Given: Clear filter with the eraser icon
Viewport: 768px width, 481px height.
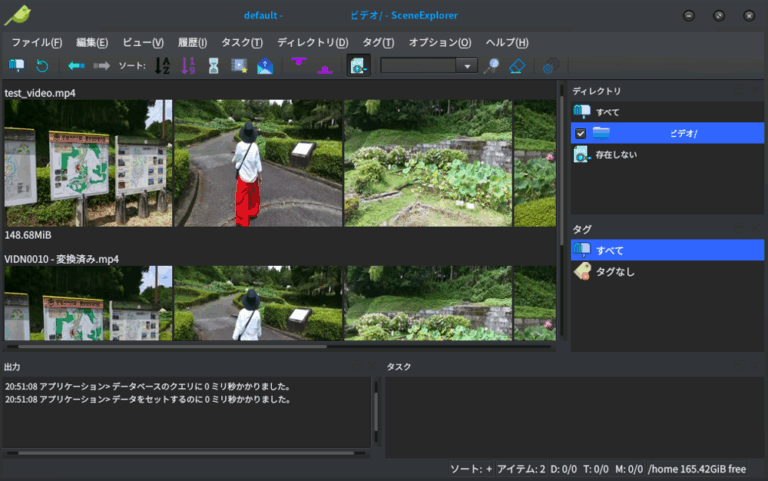Looking at the screenshot, I should coord(516,66).
